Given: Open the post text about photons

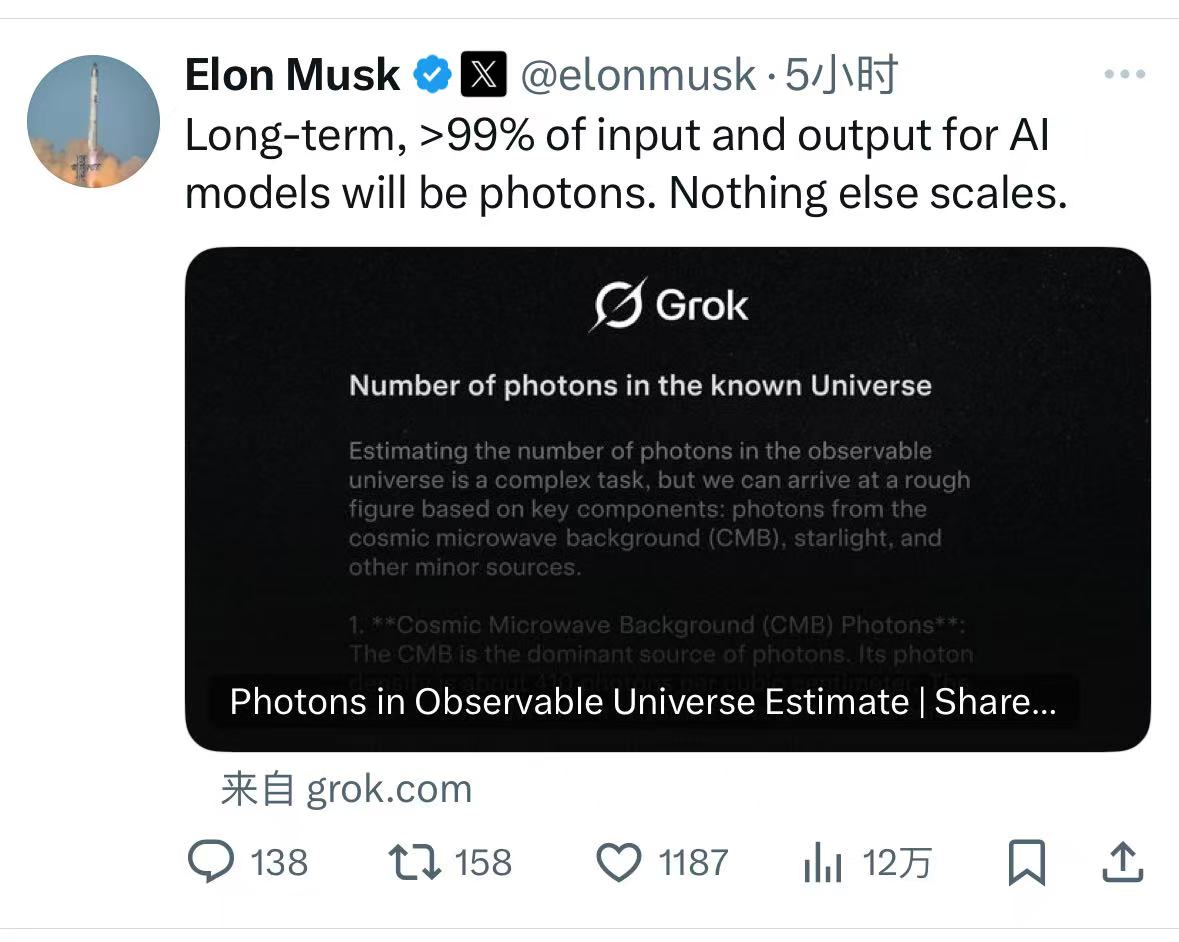Looking at the screenshot, I should point(625,164).
